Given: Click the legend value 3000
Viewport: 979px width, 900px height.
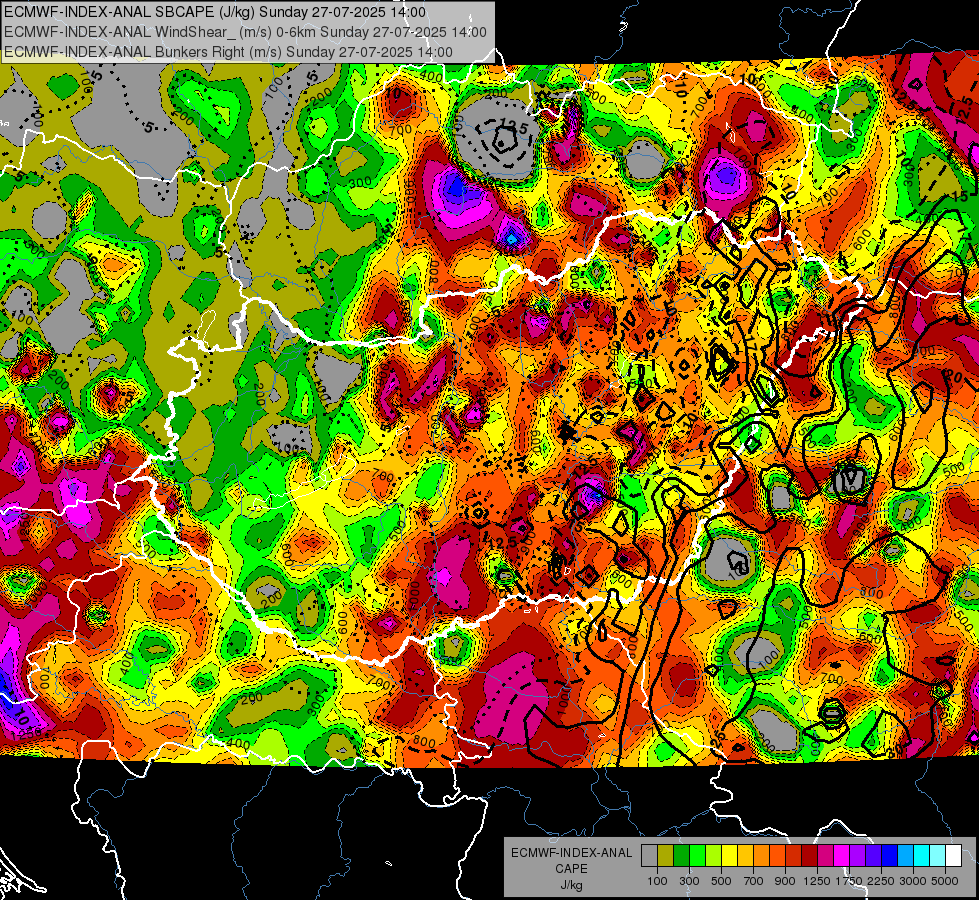Looking at the screenshot, I should pos(913,881).
